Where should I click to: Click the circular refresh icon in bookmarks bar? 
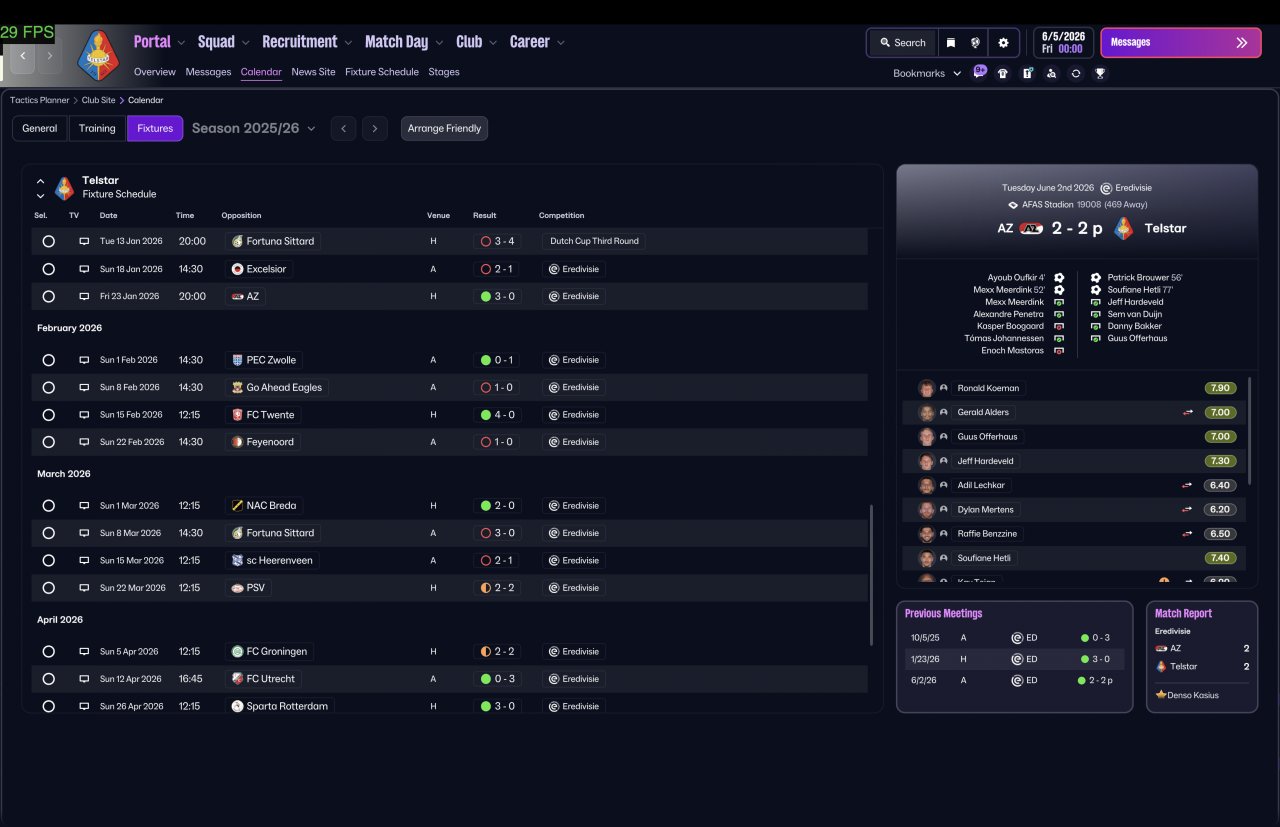[1076, 73]
